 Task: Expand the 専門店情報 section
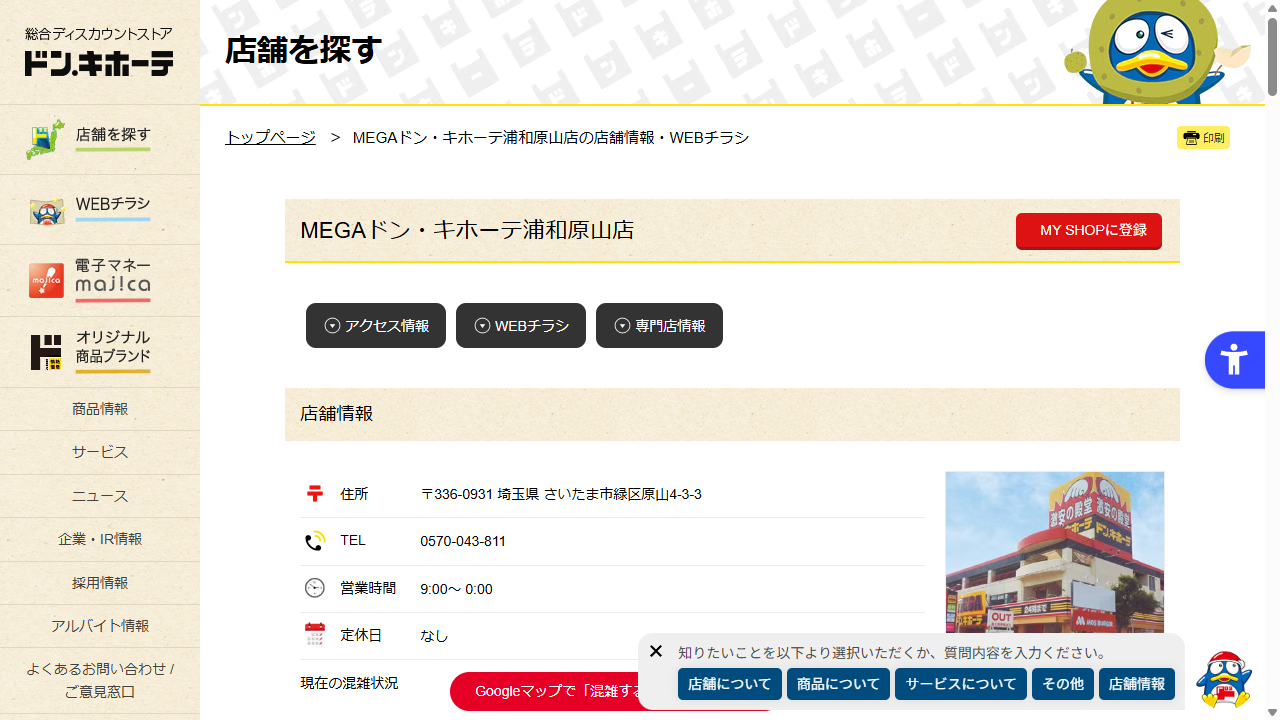click(659, 325)
